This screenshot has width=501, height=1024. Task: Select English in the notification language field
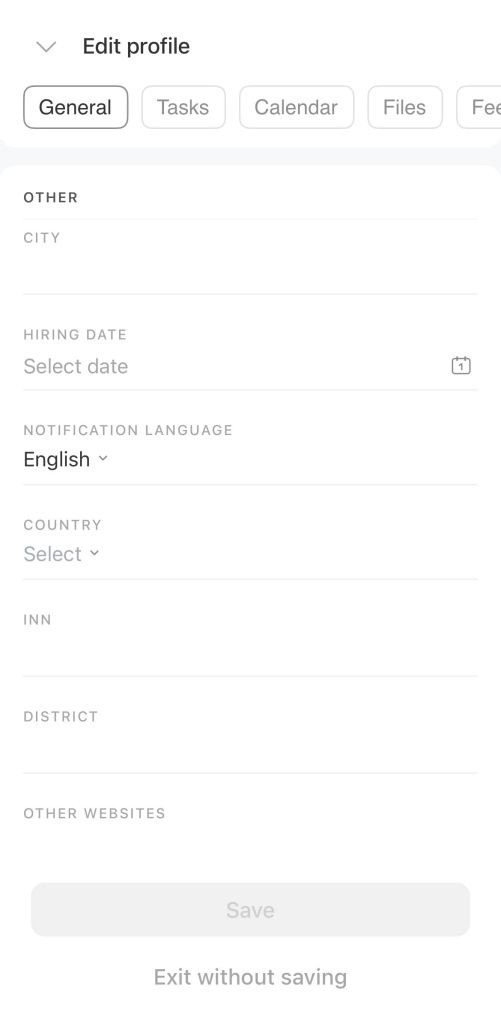coord(57,459)
